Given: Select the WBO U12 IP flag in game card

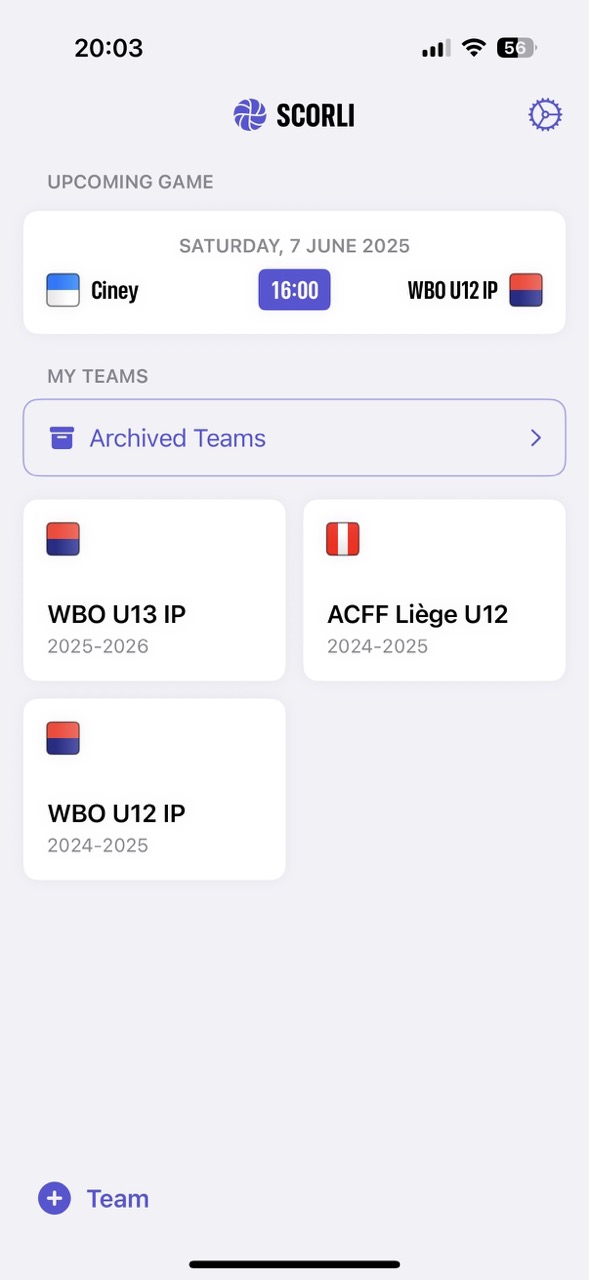Looking at the screenshot, I should 525,289.
